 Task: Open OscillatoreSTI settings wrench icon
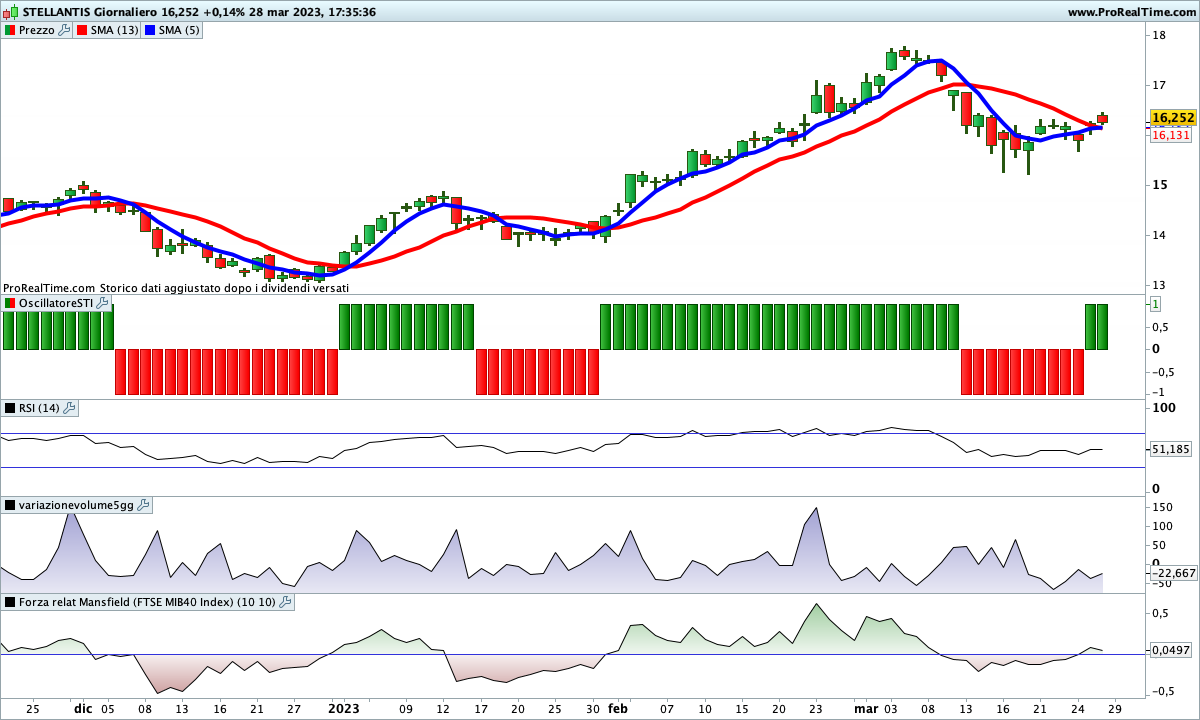point(102,302)
